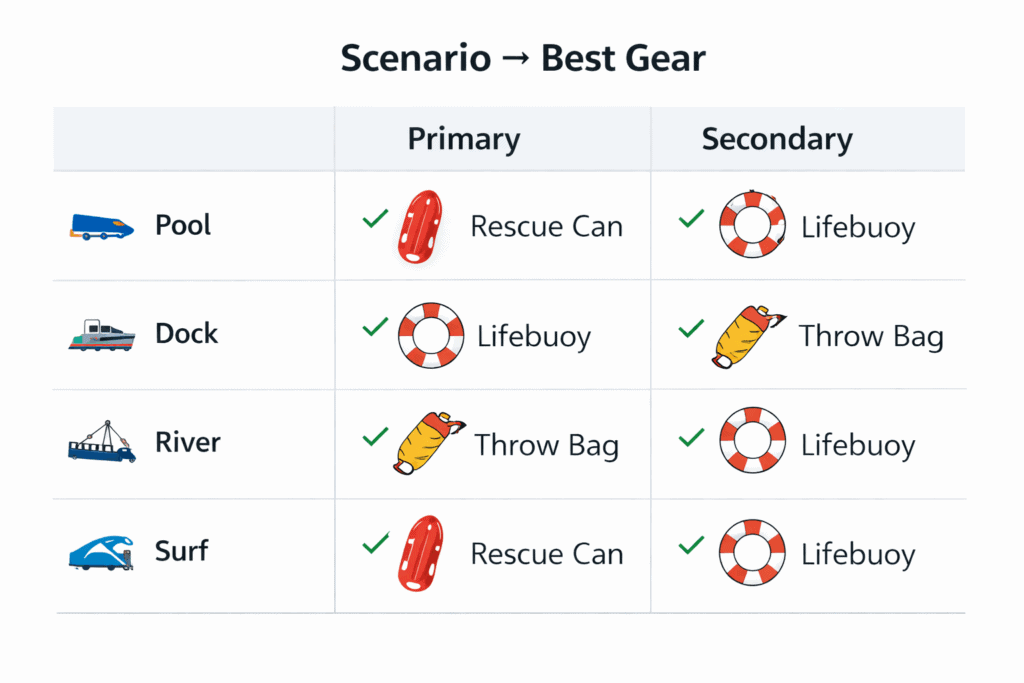1024x683 pixels.
Task: Click the Lifebuoy icon in Dock Primary
Action: coord(431,336)
